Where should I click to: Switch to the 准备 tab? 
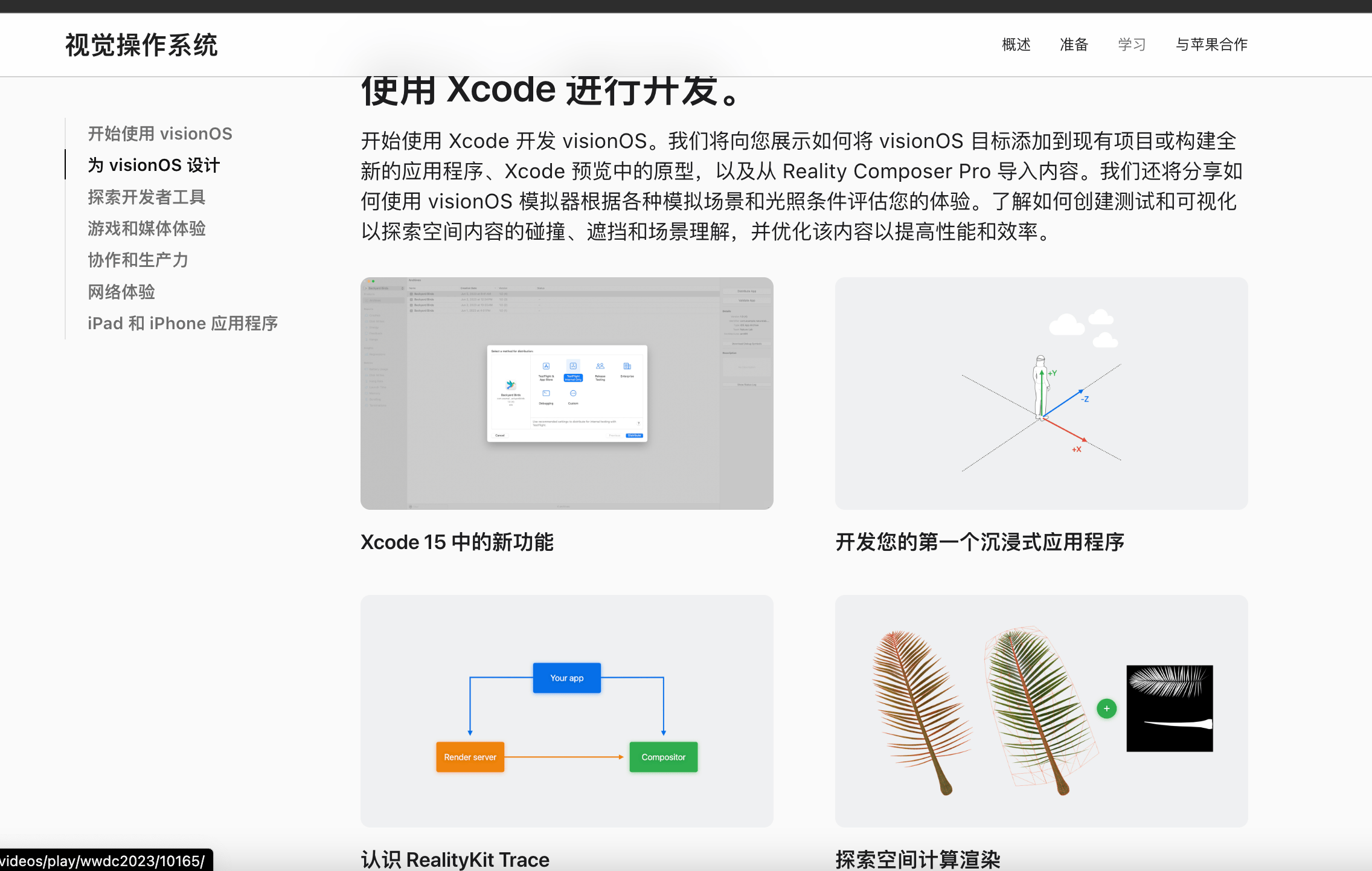1074,45
